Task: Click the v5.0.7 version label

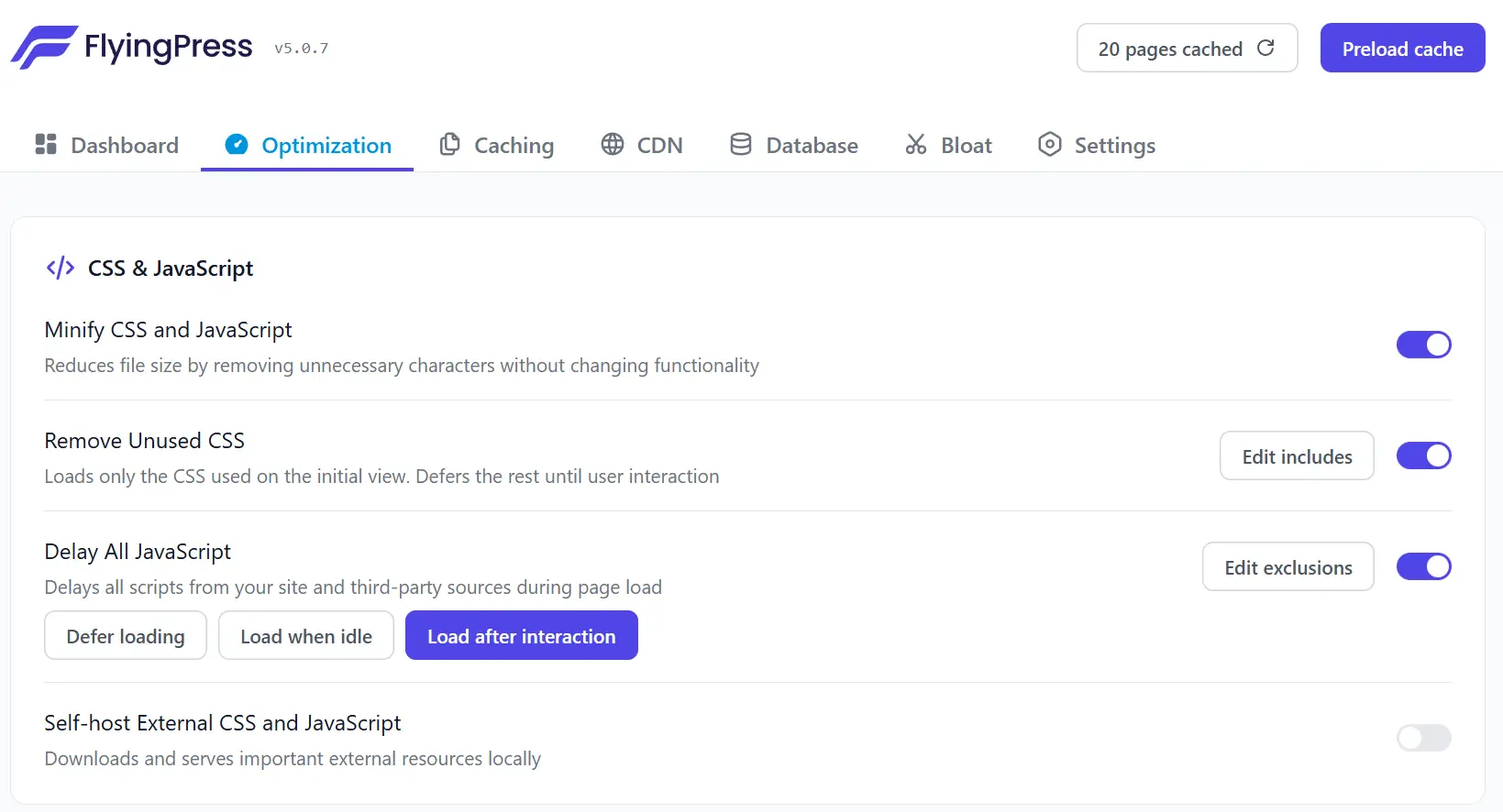Action: pyautogui.click(x=301, y=49)
